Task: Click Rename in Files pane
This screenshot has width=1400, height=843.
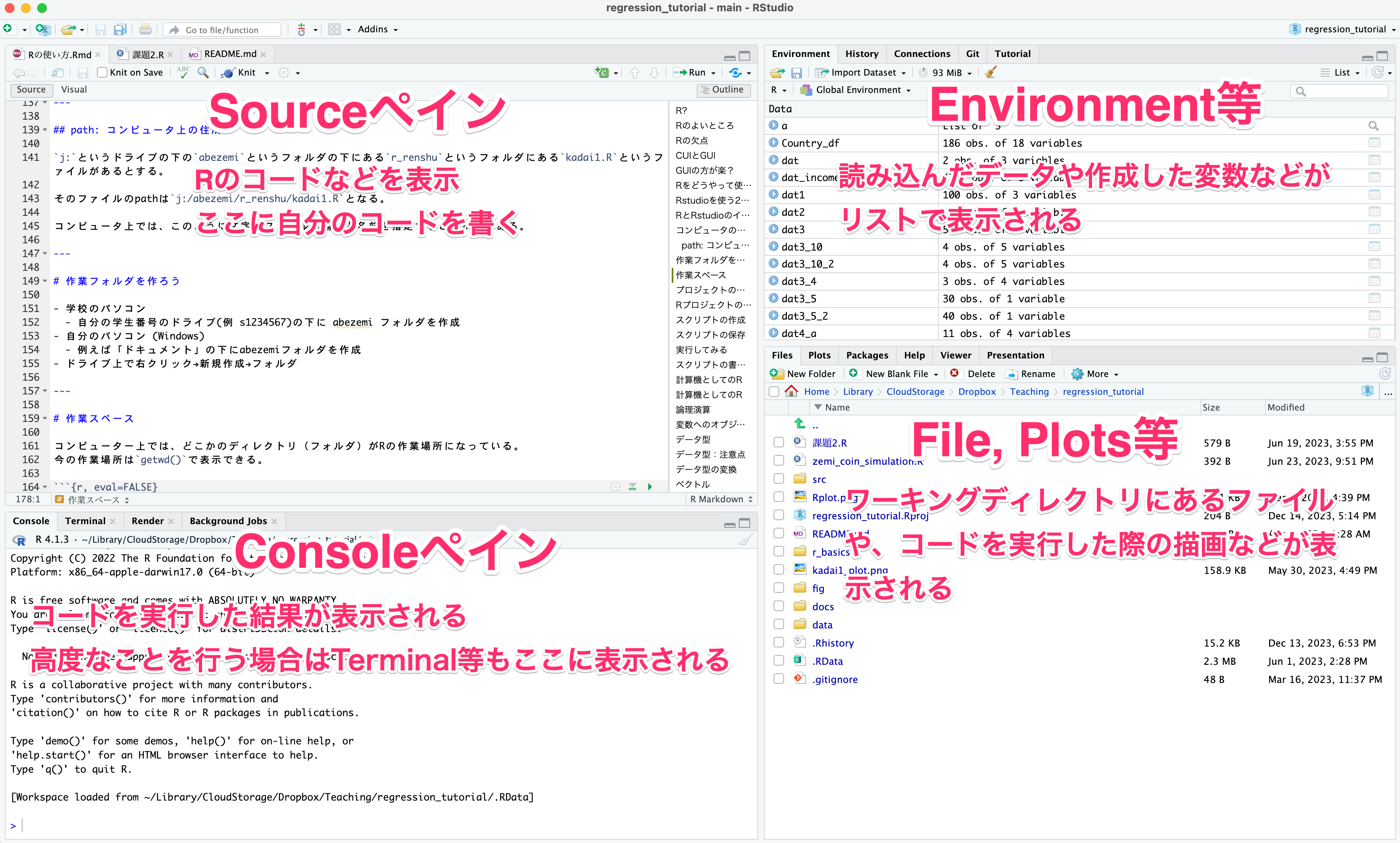Action: 1030,373
